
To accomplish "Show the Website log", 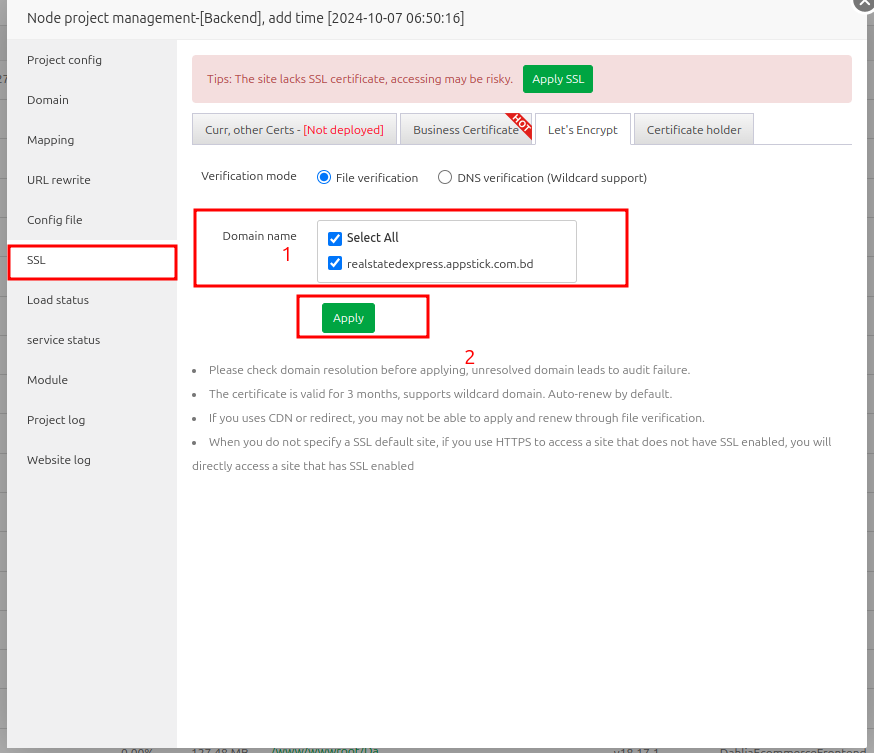I will 59,460.
